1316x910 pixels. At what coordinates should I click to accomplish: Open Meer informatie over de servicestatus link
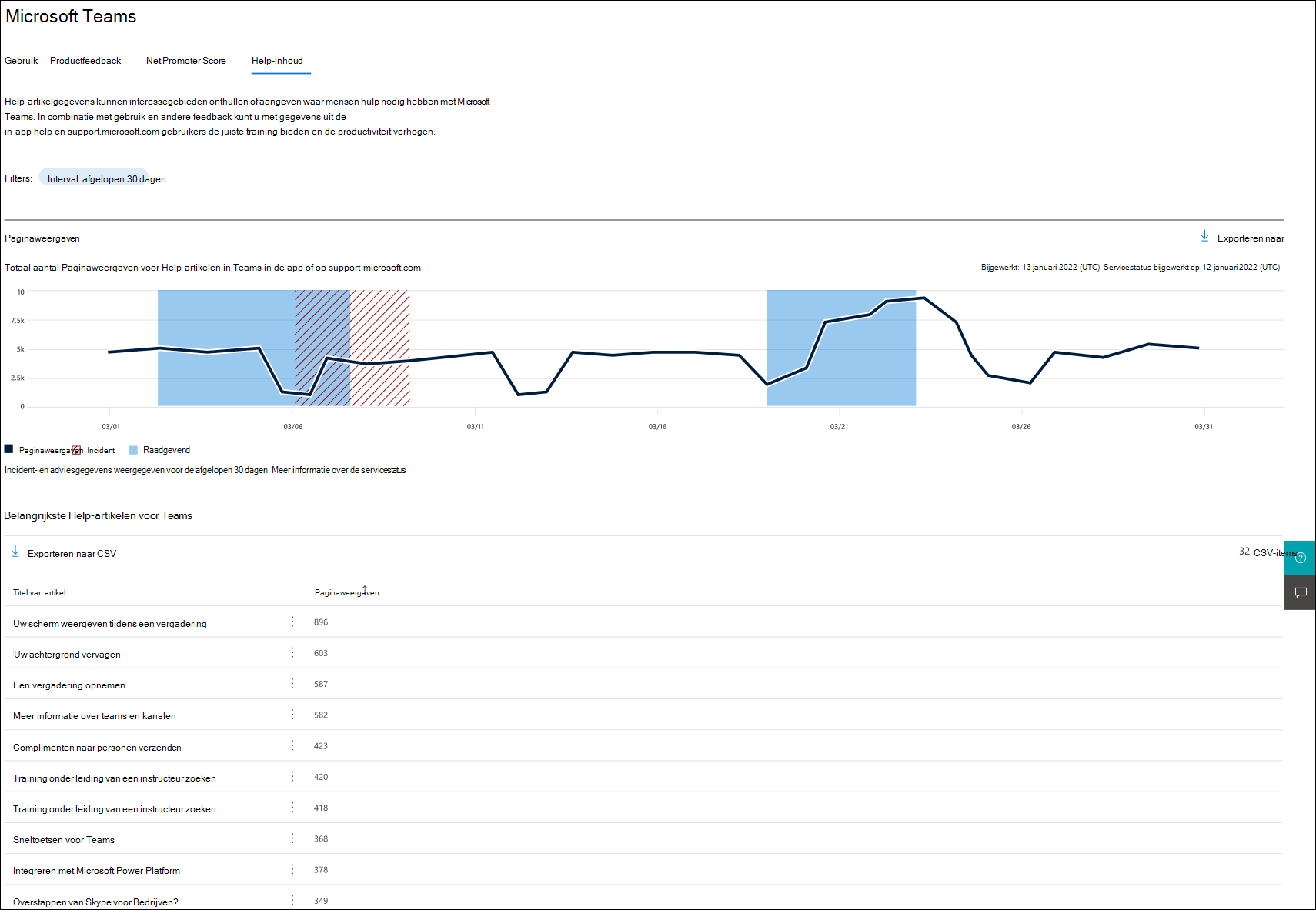pos(339,470)
